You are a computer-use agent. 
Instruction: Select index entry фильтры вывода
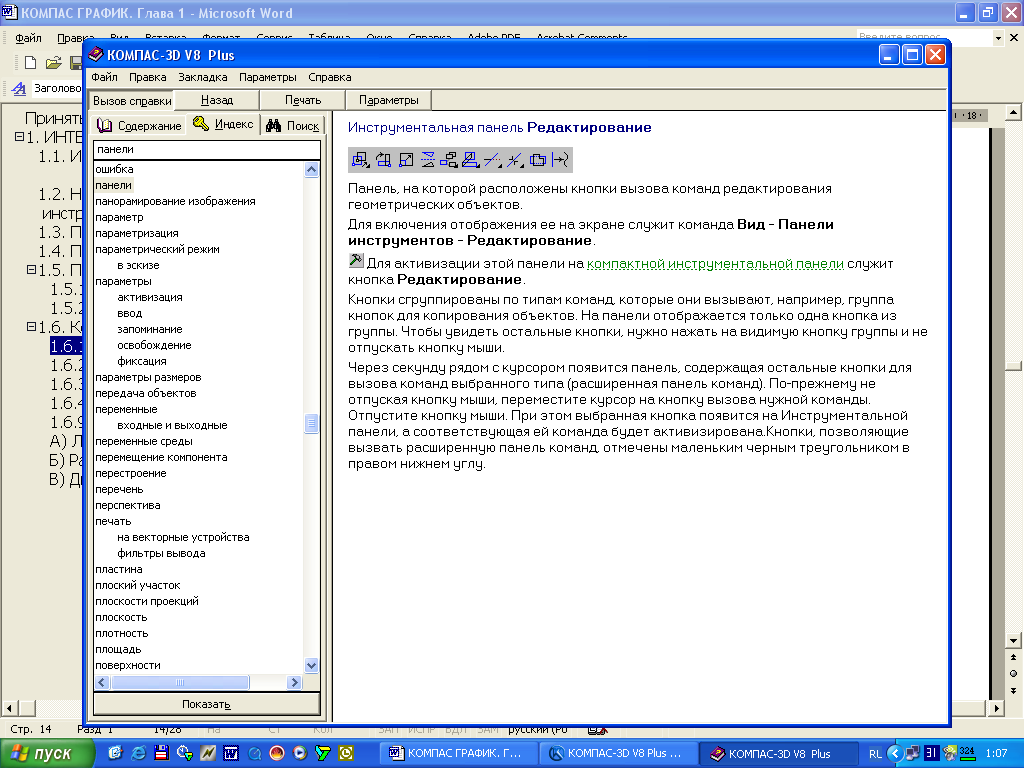pyautogui.click(x=161, y=553)
